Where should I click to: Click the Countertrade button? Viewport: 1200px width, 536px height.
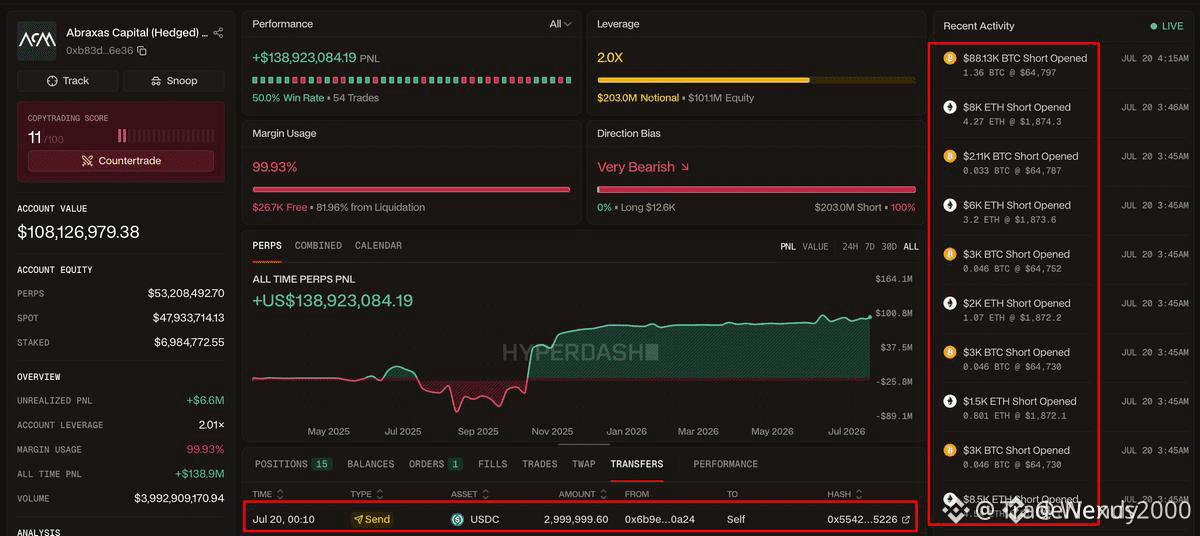[x=121, y=161]
